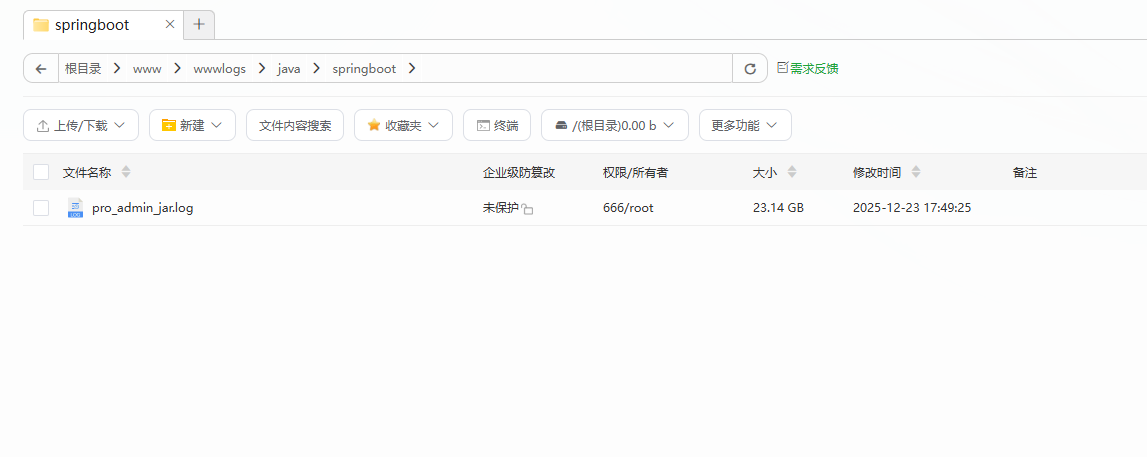The image size is (1147, 457).
Task: Navigate to wwwlogs in breadcrumb
Action: click(219, 69)
